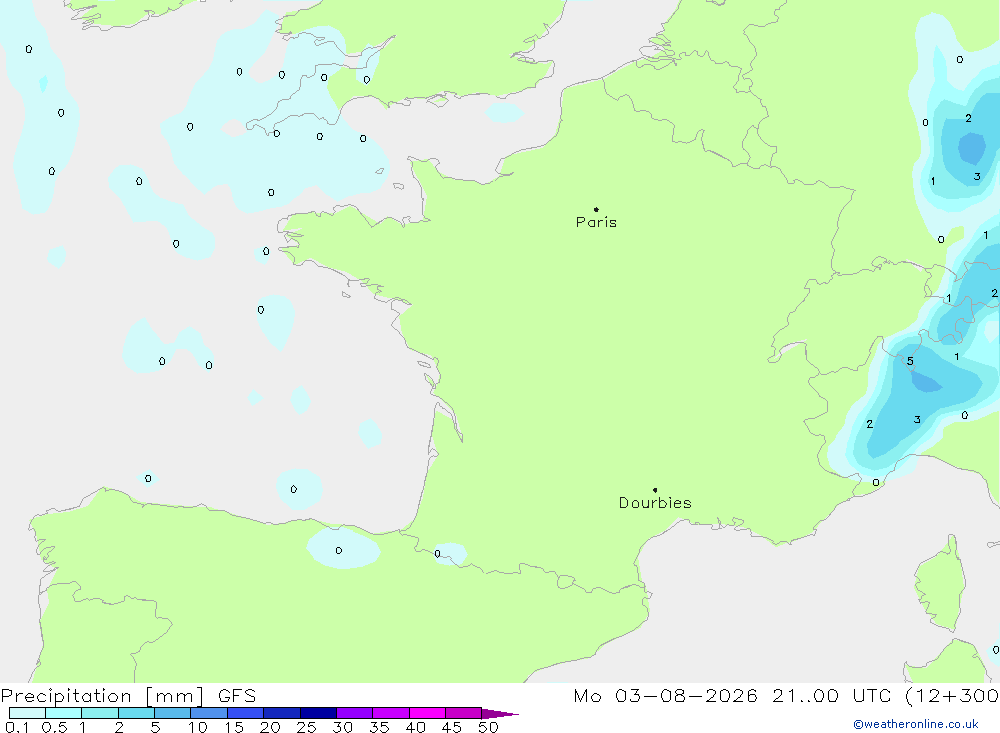Screen dimensions: 1000x733
Task: Click the '15' legend scale label
Action: (234, 727)
